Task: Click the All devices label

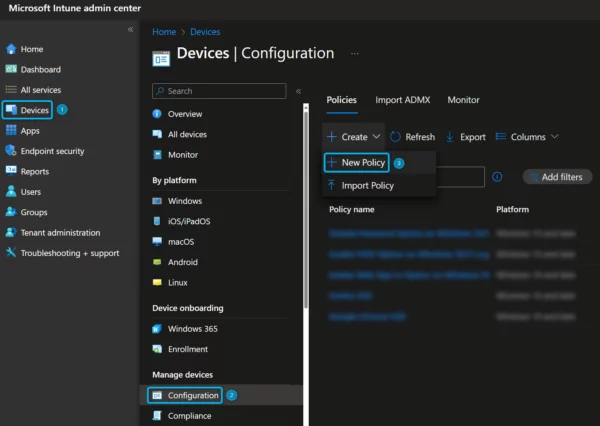Action: coord(187,134)
